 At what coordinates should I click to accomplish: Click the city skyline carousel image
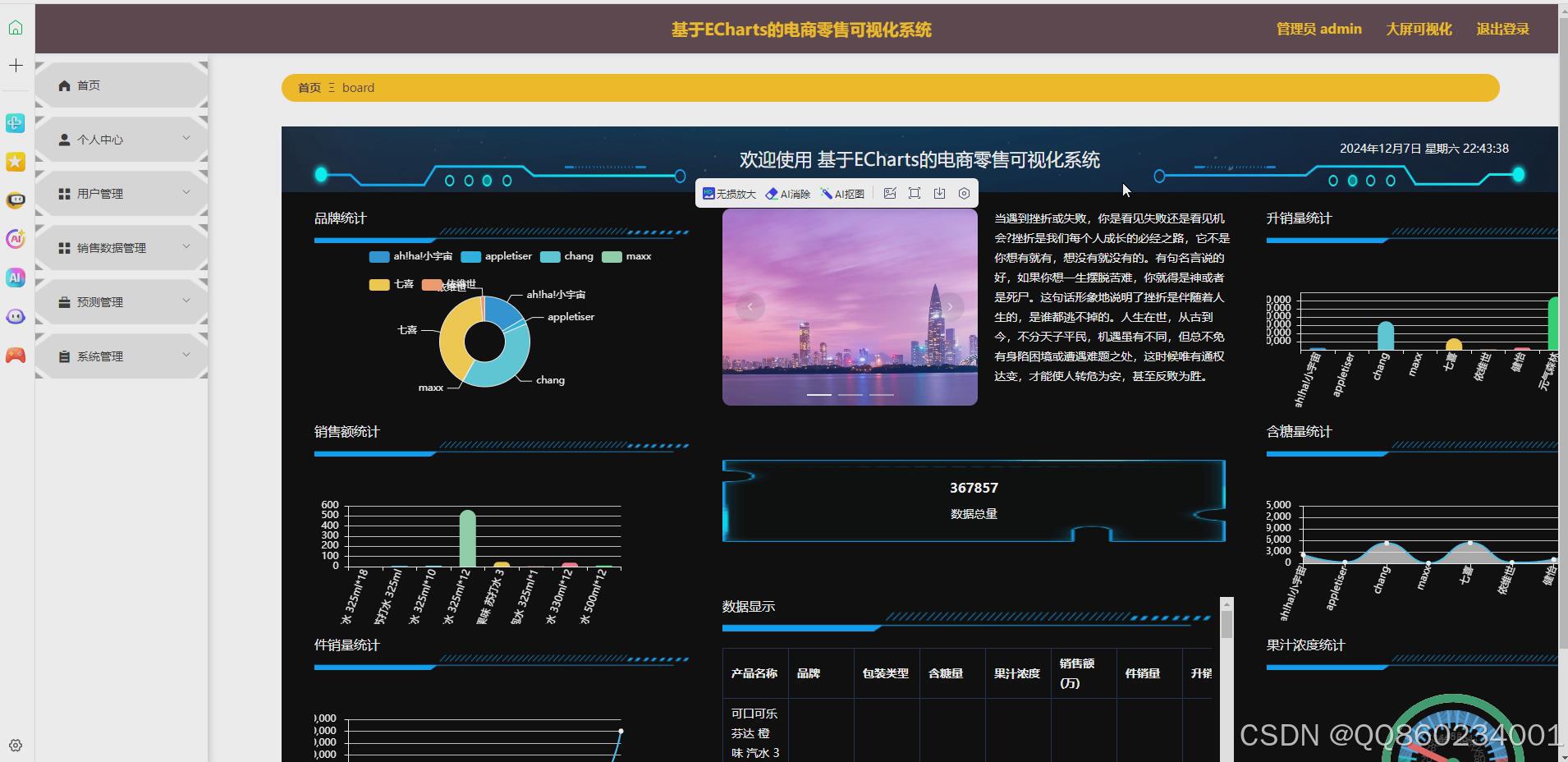(x=850, y=307)
